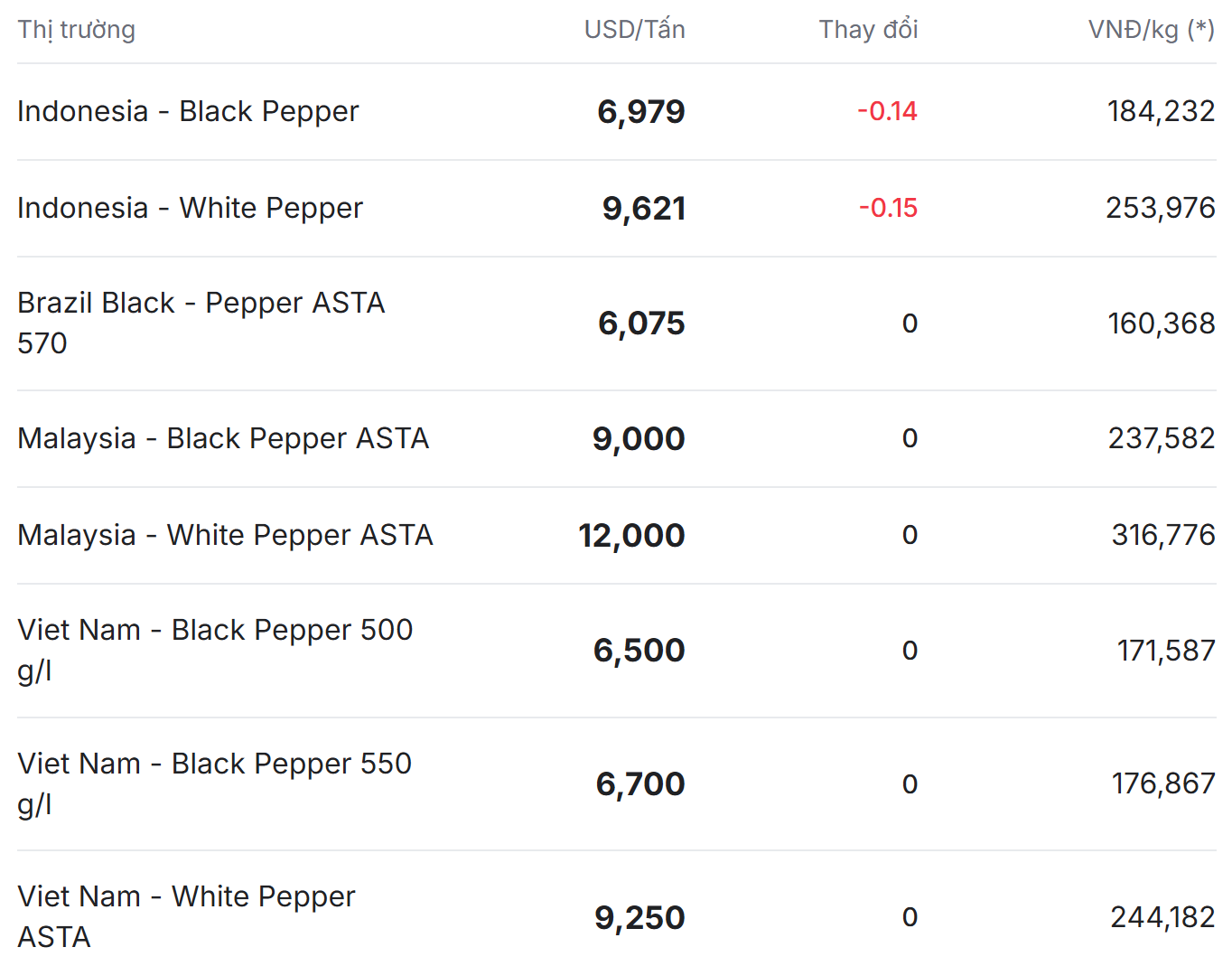Click Brazil Black - Pepper ASTA 570
The height and width of the screenshot is (966, 1232).
pyautogui.click(x=201, y=323)
